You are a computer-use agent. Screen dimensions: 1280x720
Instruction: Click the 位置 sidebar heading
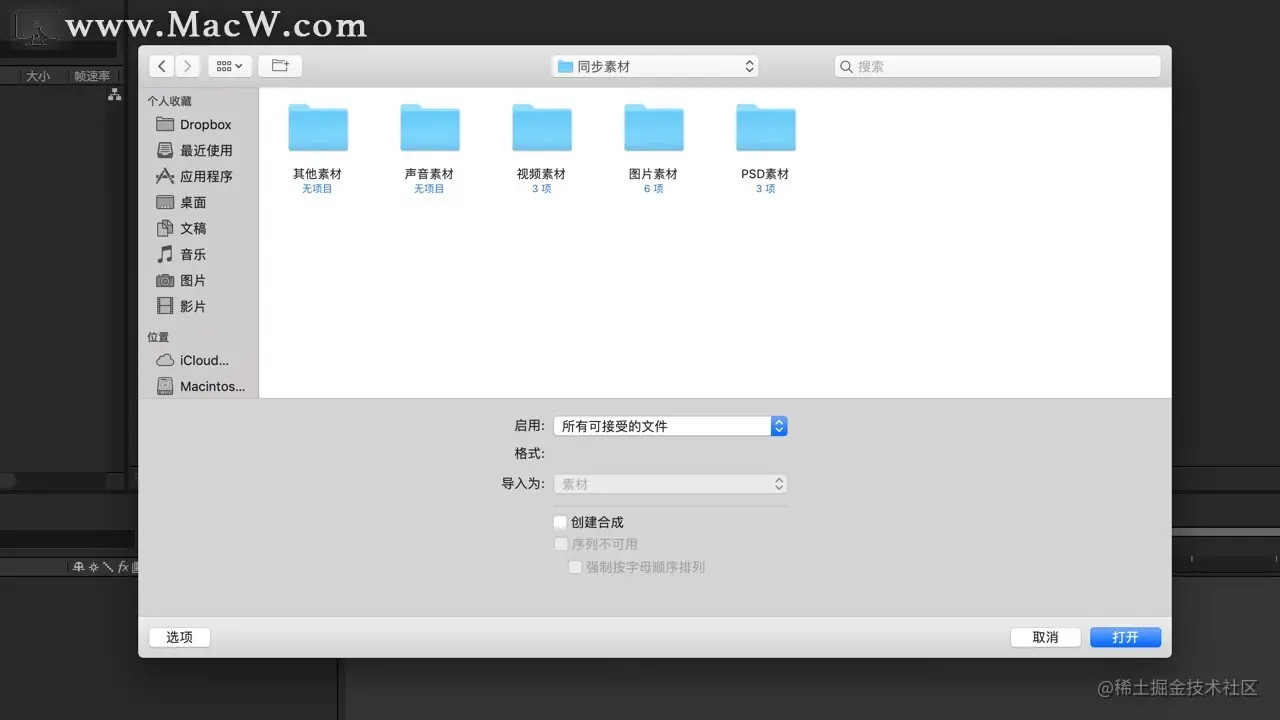pos(158,337)
